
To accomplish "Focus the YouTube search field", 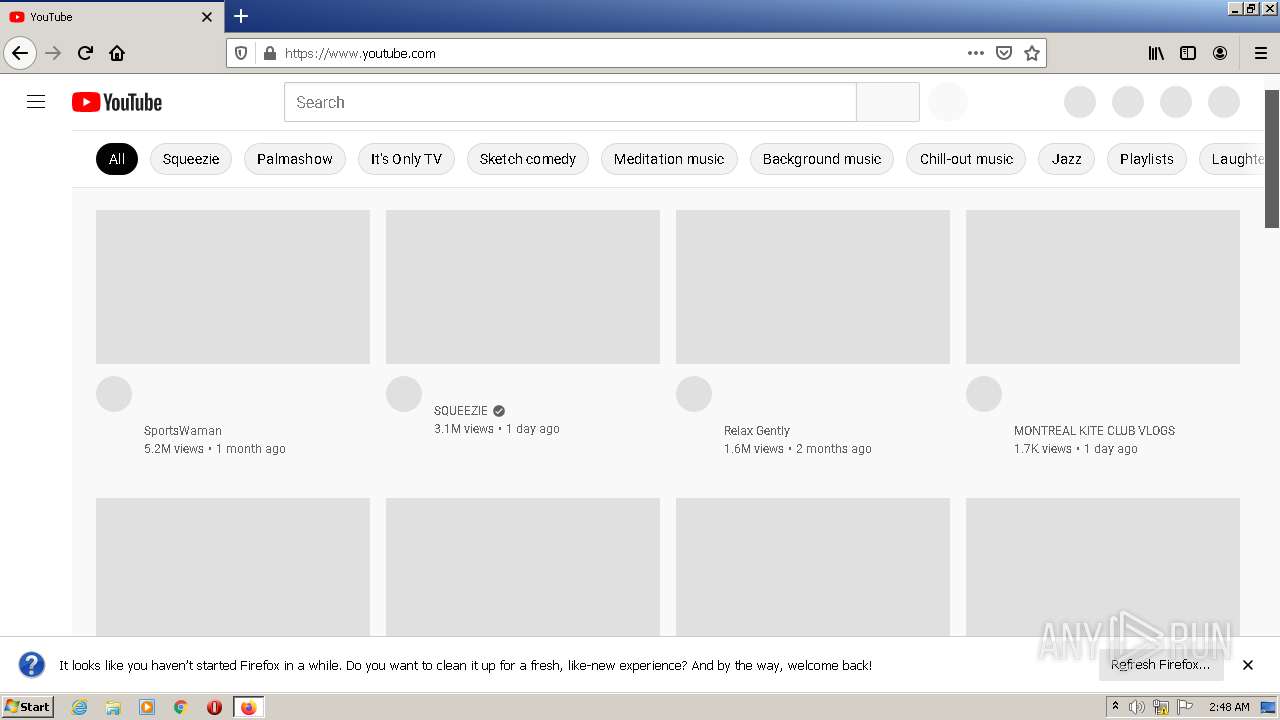I will 570,102.
